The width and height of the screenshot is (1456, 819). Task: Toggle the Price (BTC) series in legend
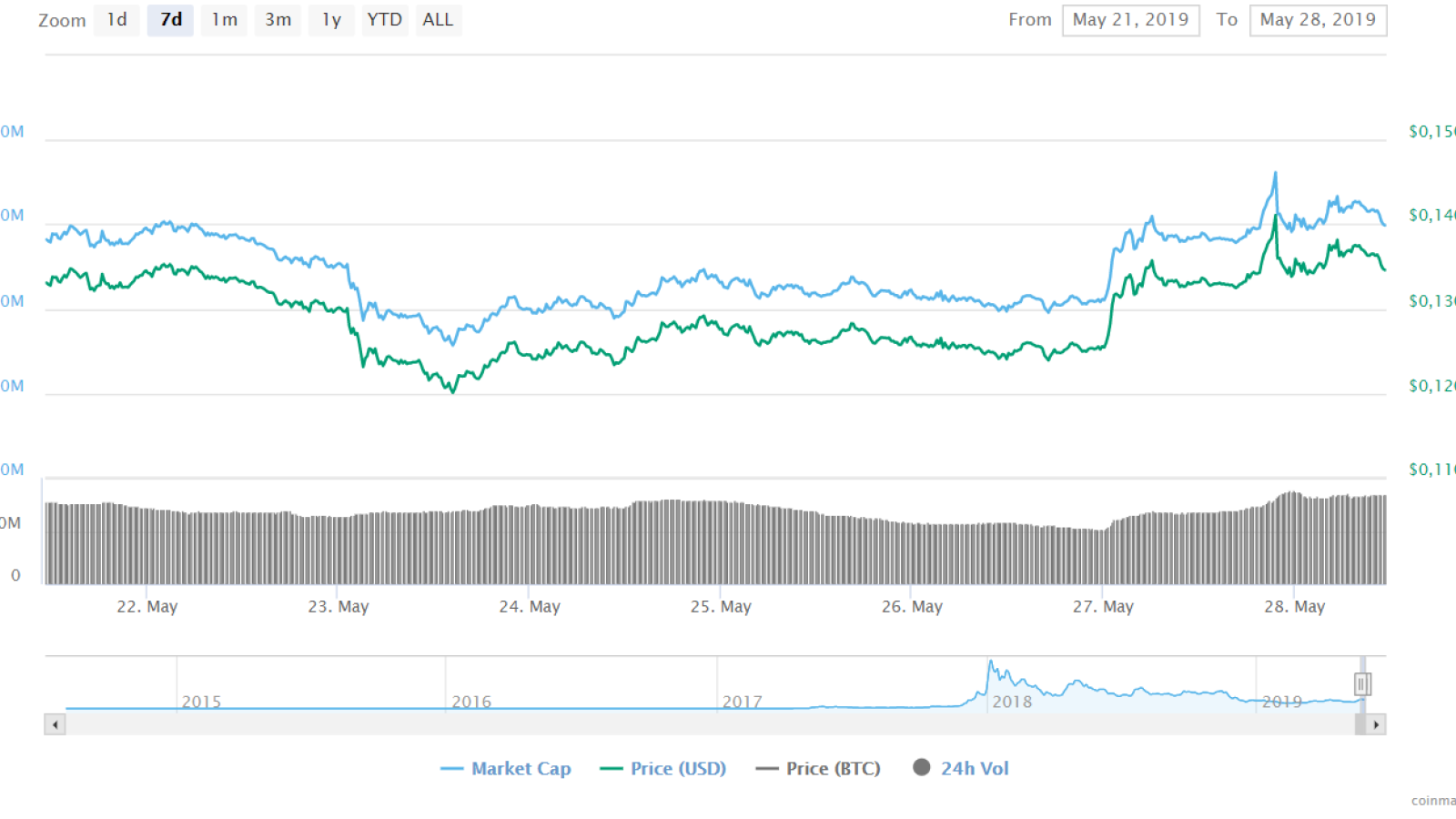click(818, 769)
